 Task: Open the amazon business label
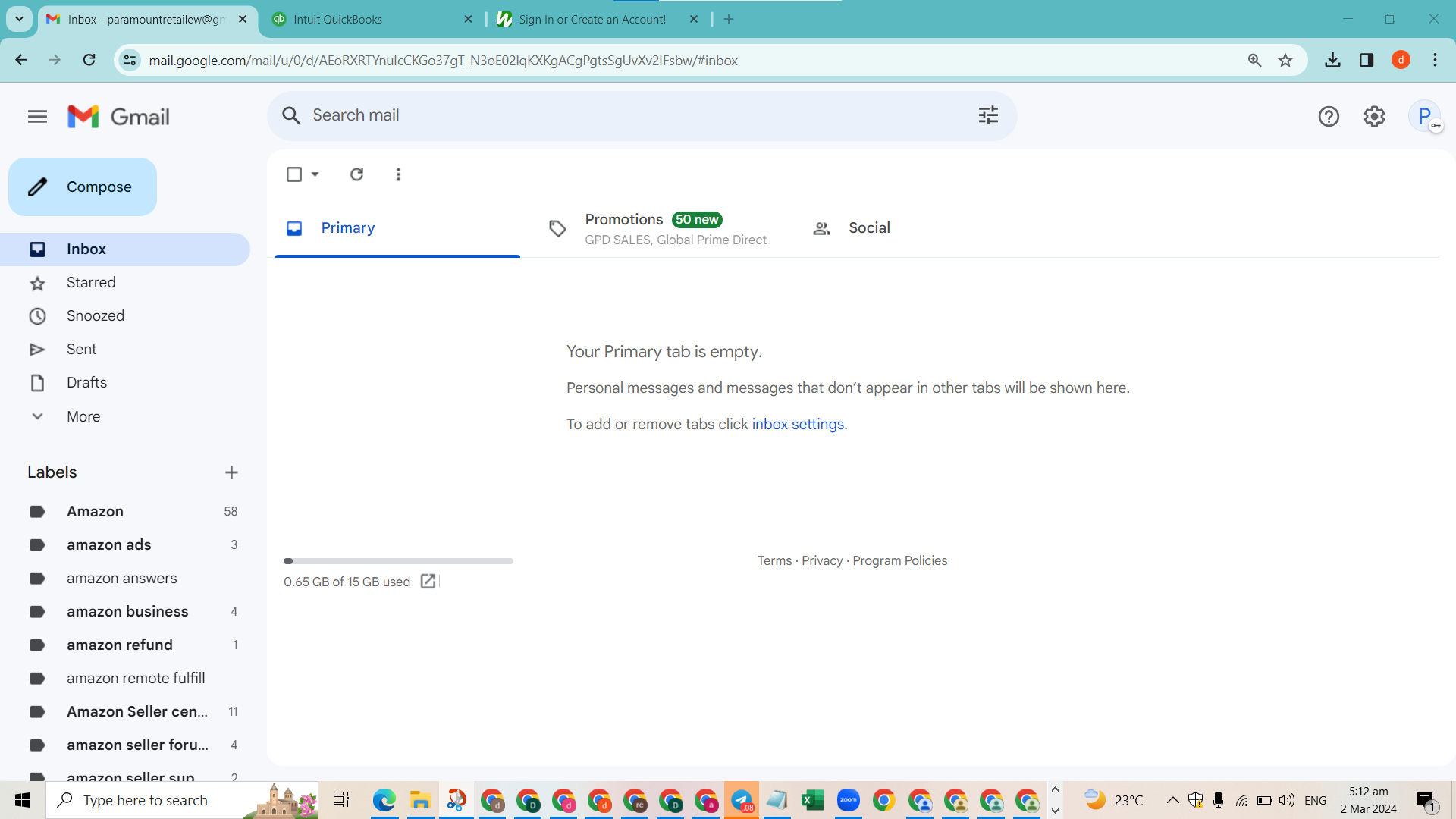tap(125, 612)
